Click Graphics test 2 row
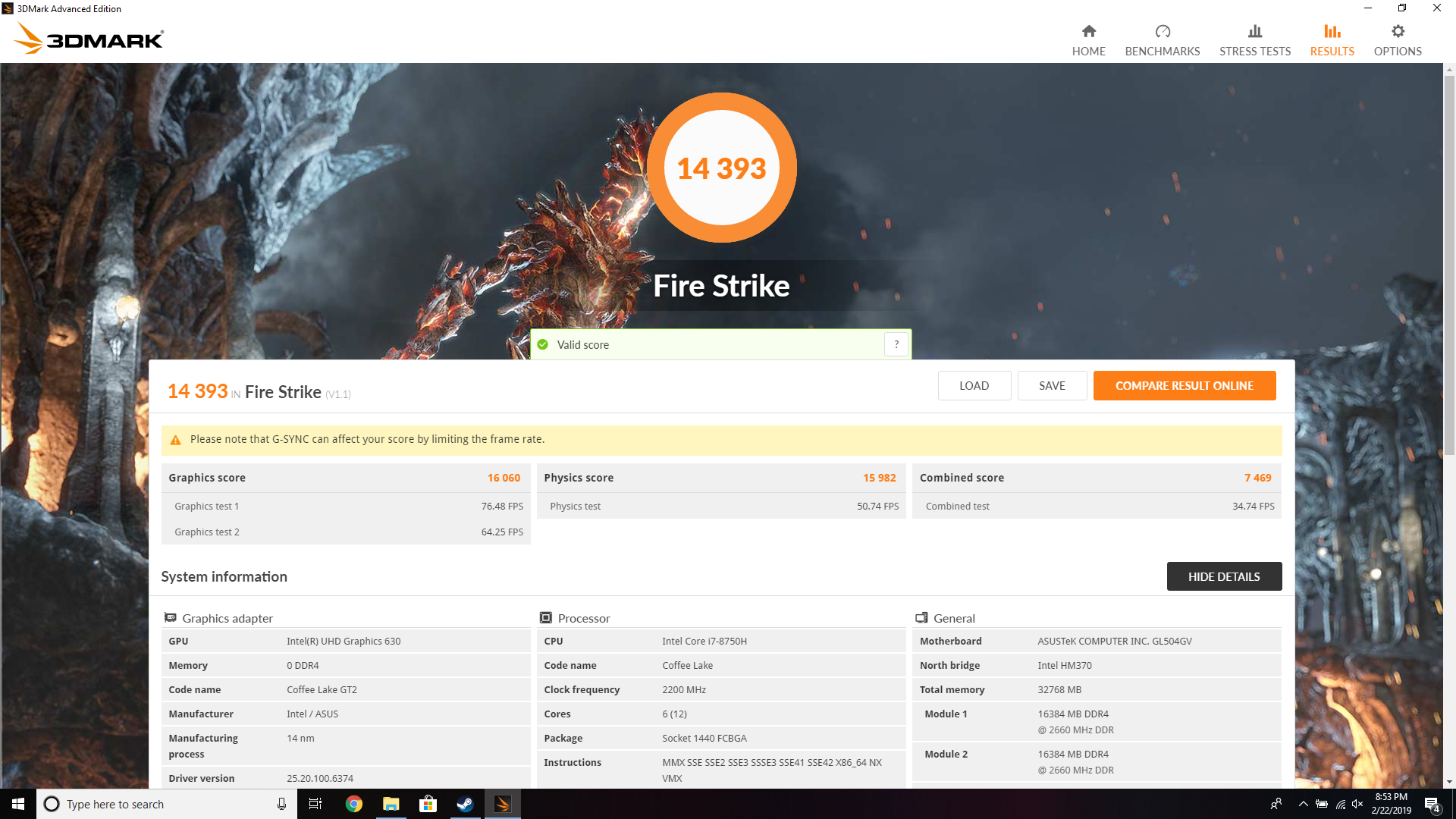Viewport: 1456px width, 819px height. click(x=346, y=532)
